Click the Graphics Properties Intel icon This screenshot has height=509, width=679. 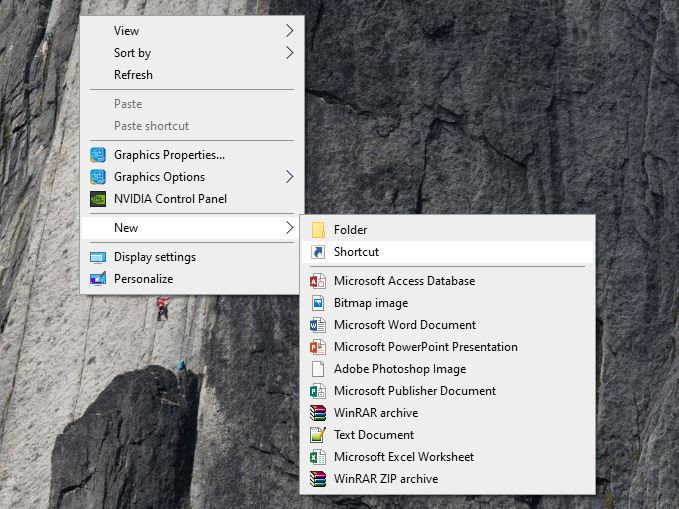[98, 155]
